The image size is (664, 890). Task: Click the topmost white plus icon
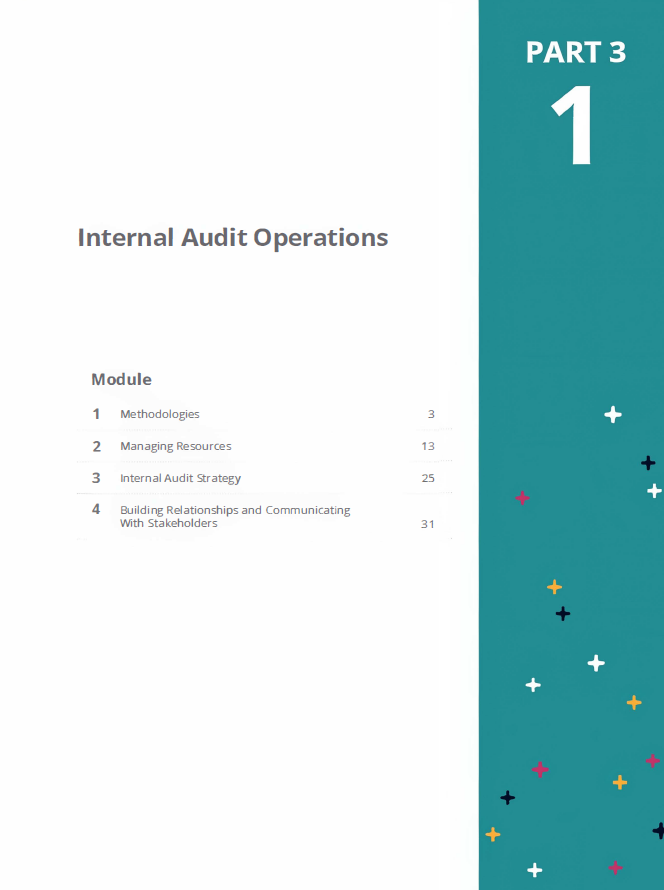pos(613,414)
